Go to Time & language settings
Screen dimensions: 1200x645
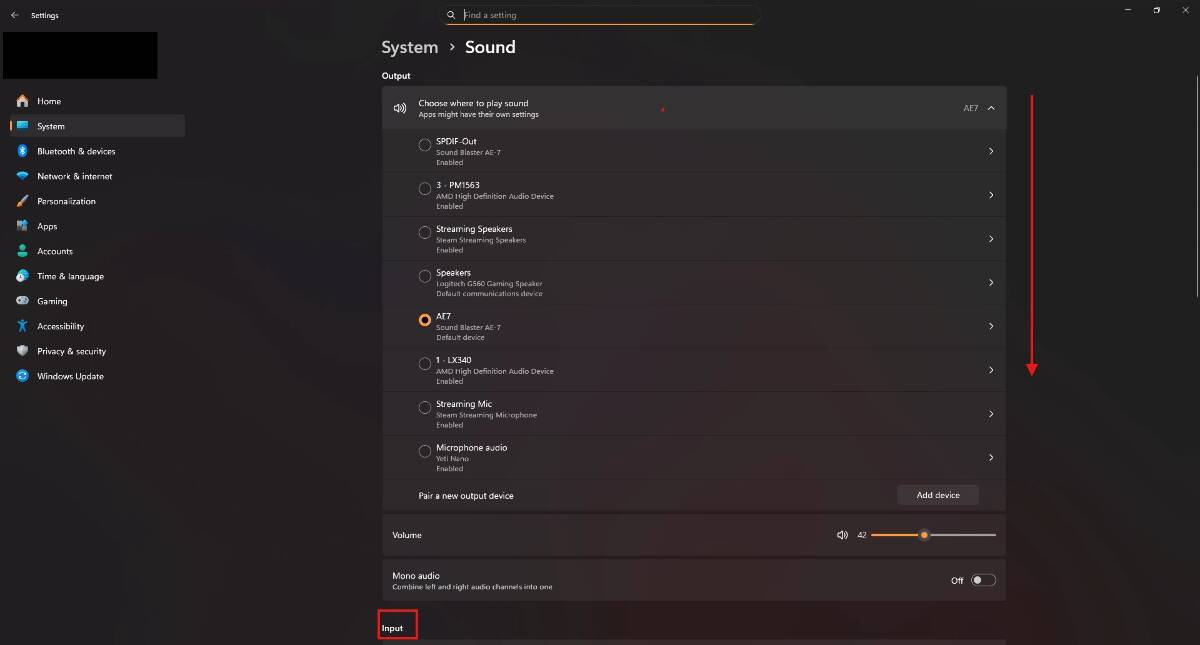tap(70, 276)
